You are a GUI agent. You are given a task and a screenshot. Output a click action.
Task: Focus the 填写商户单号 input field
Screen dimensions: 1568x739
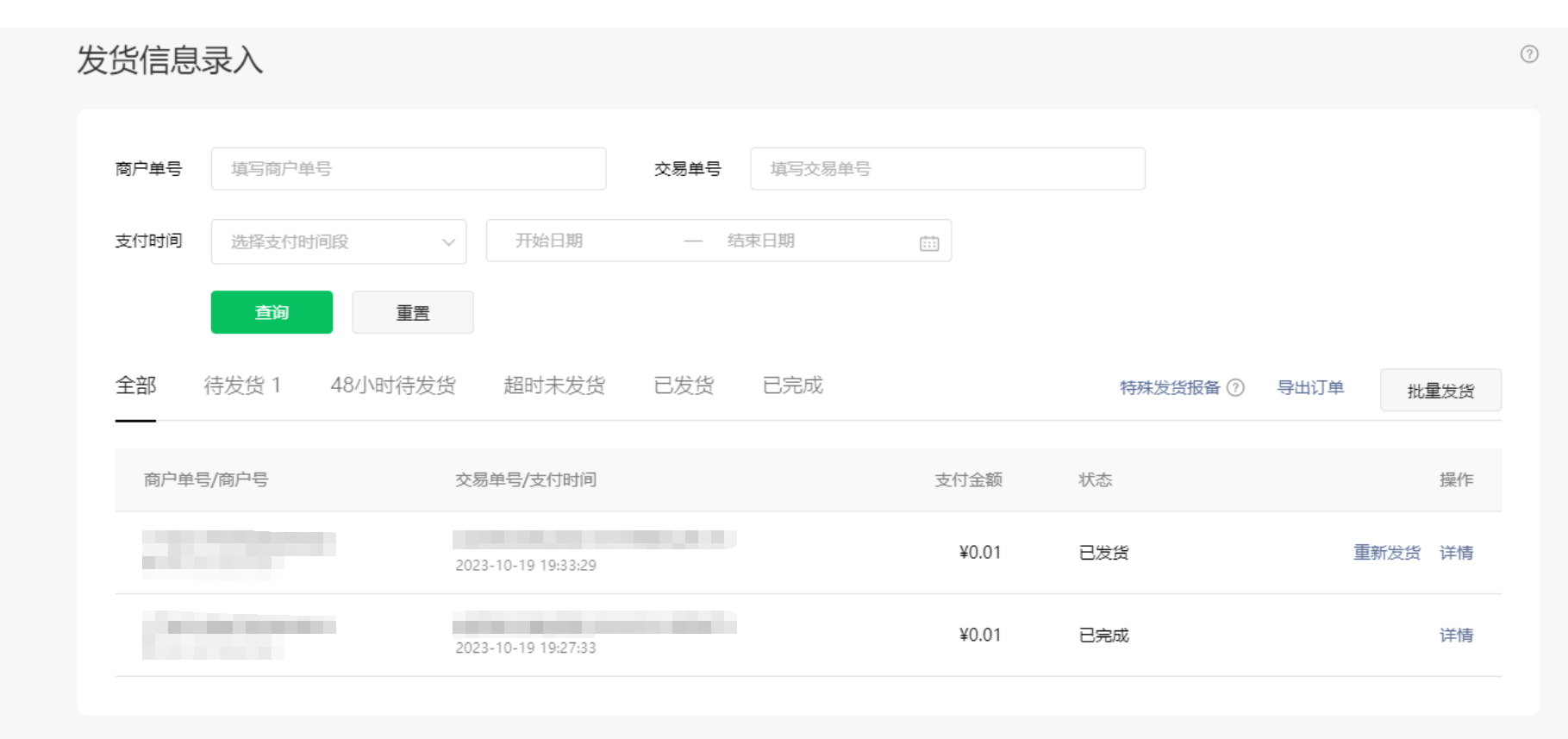409,169
